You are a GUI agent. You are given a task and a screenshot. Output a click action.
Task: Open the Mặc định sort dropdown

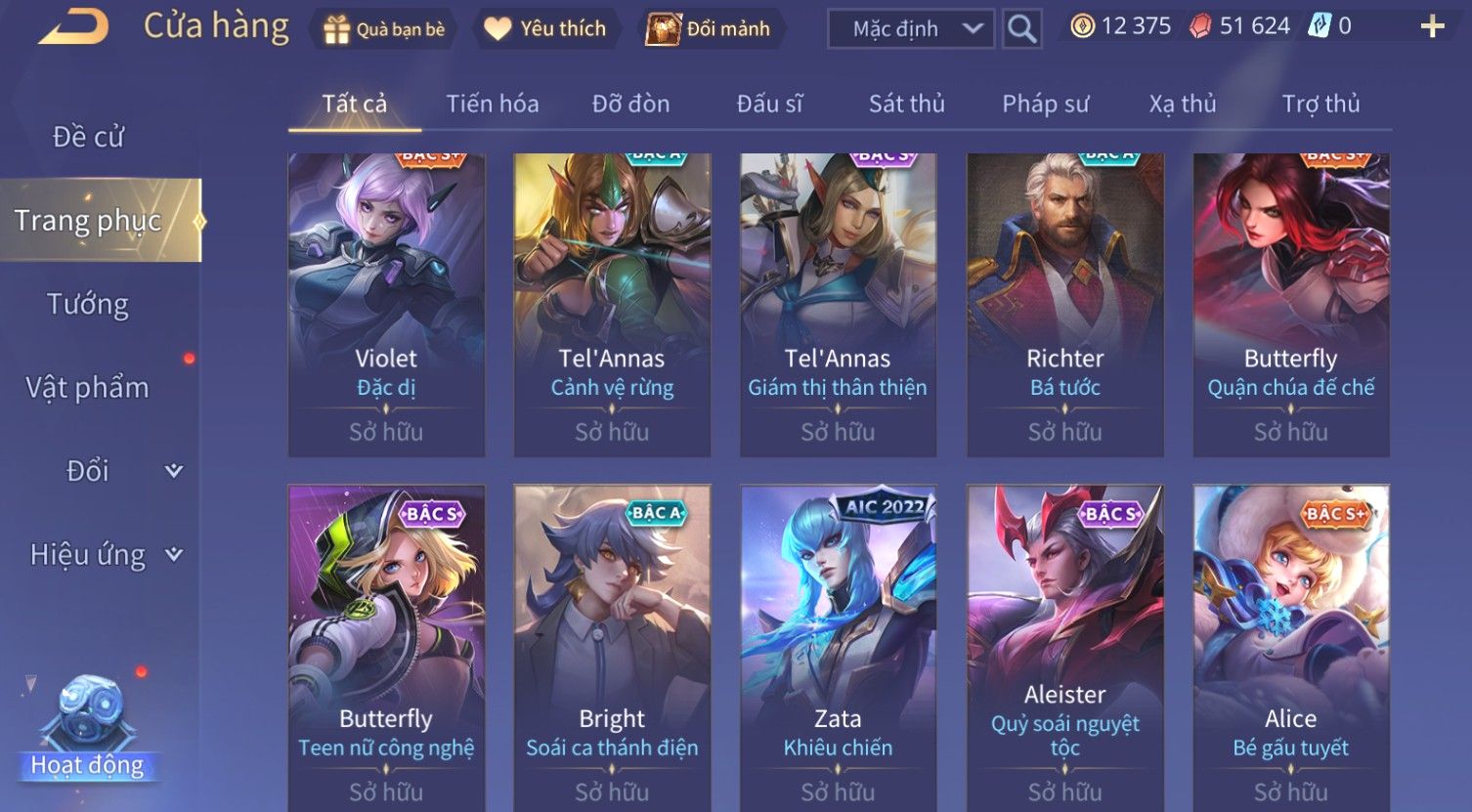coord(911,29)
